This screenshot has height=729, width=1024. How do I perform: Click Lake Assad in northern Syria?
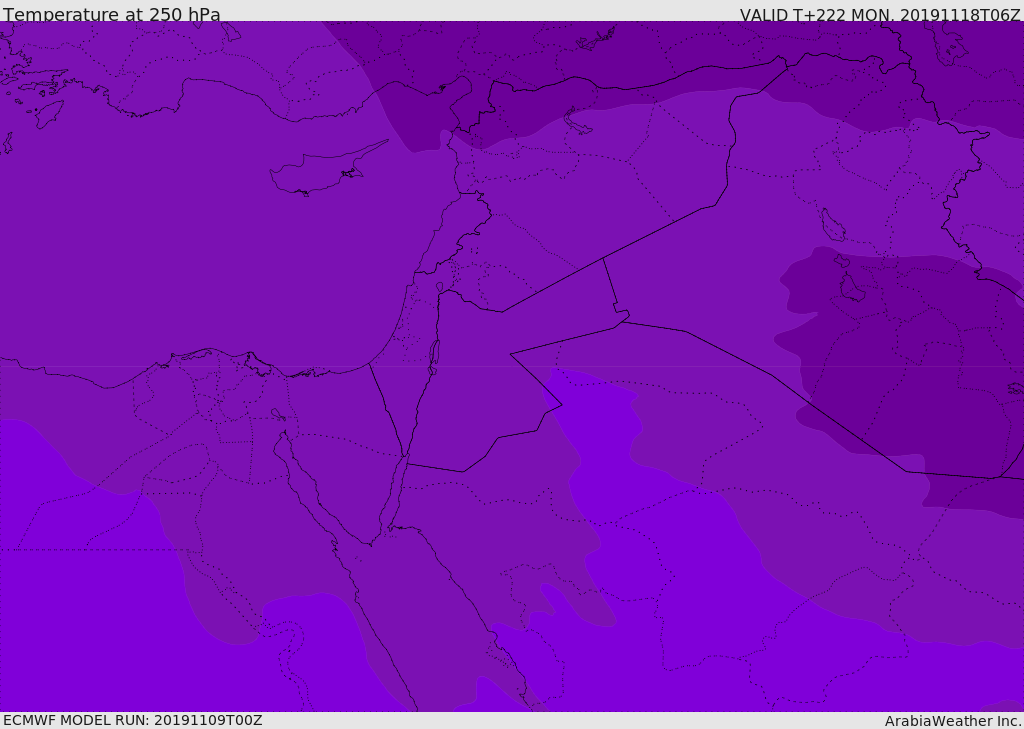tap(577, 123)
